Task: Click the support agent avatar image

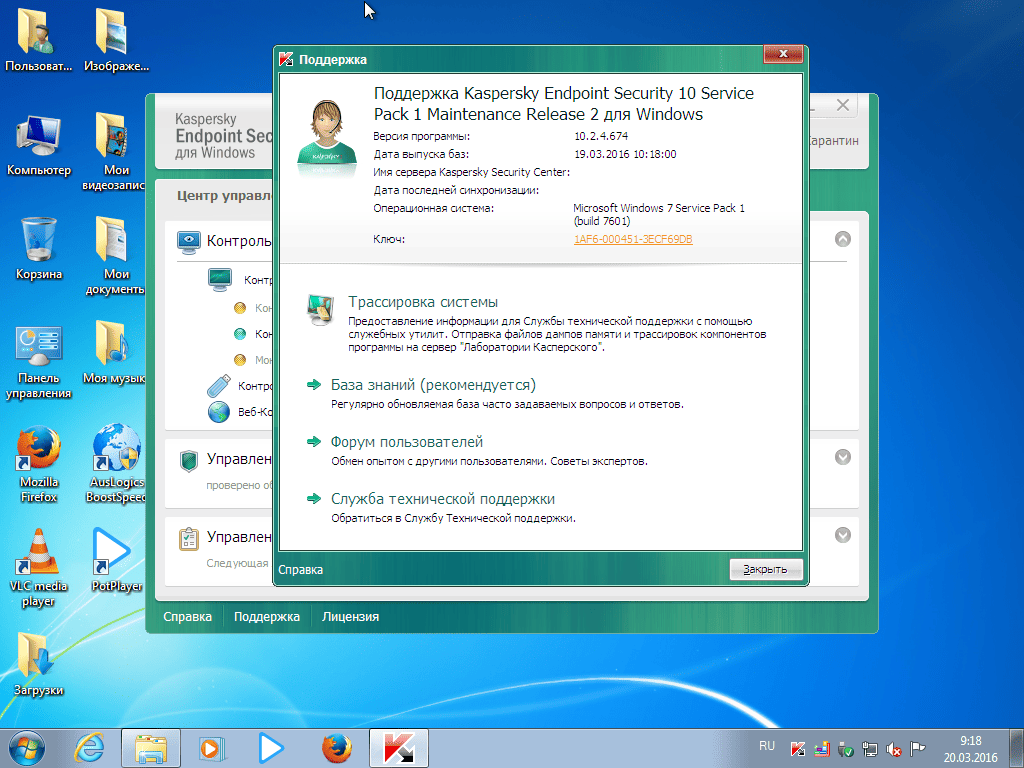Action: [x=327, y=138]
